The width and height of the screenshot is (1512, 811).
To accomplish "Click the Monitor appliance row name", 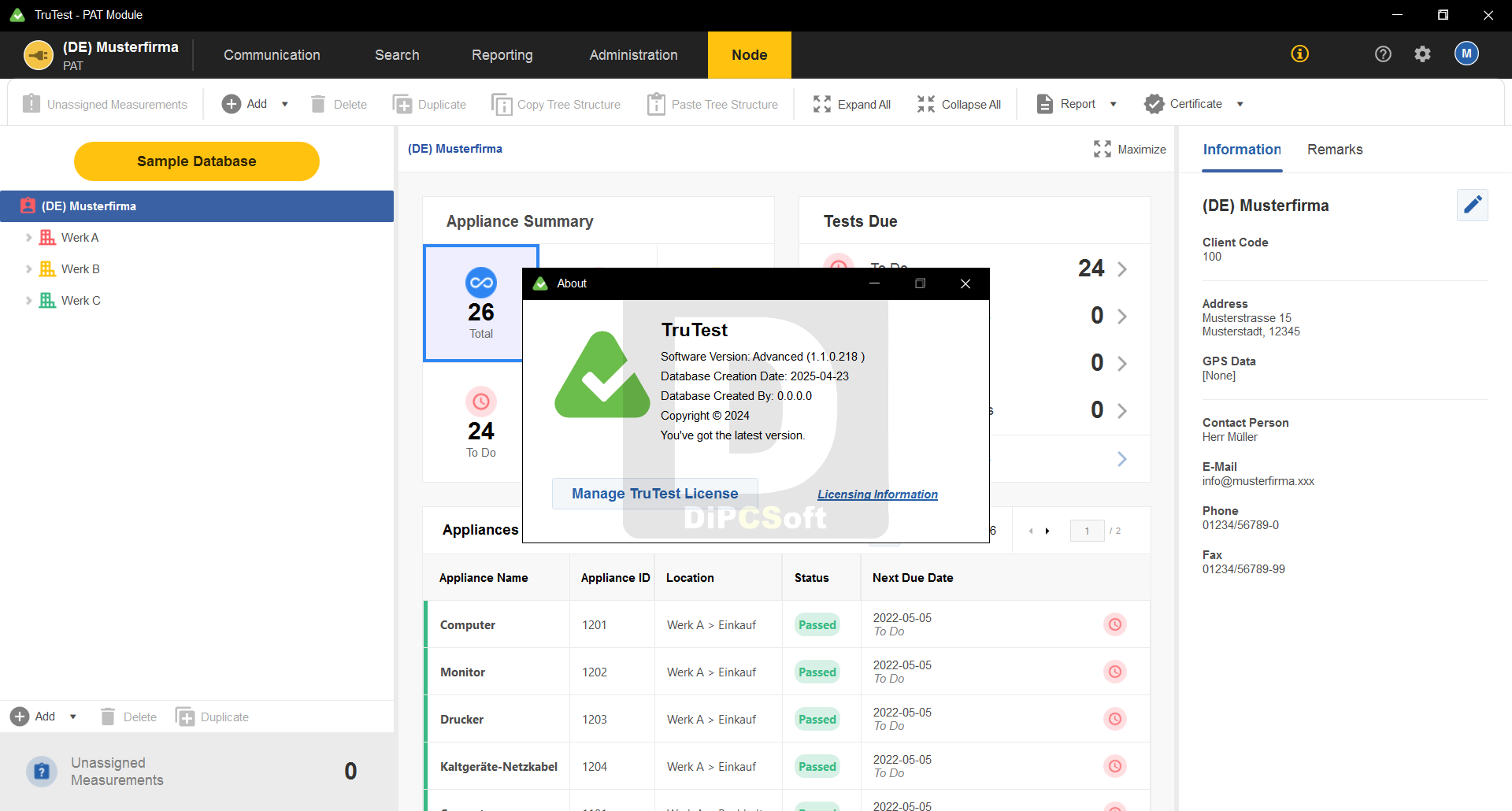I will (462, 672).
